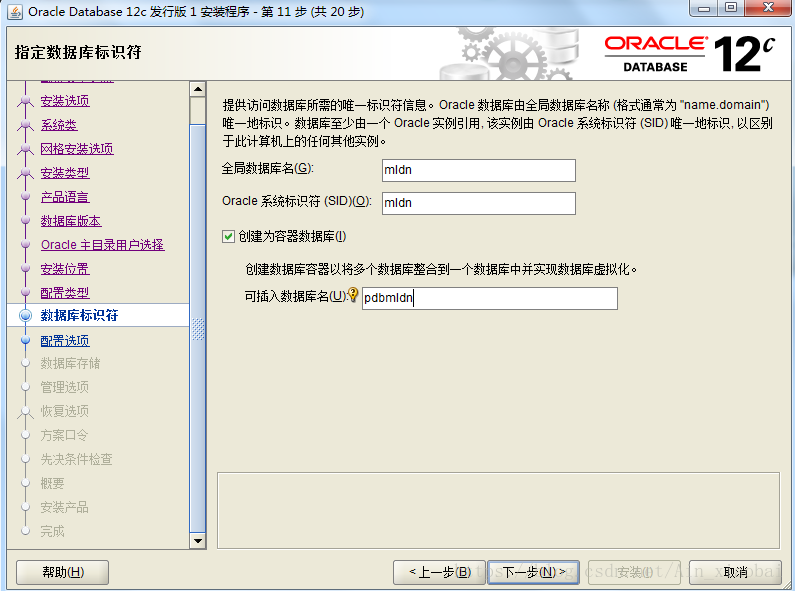Click the 安装(I) disabled button

pyautogui.click(x=634, y=572)
